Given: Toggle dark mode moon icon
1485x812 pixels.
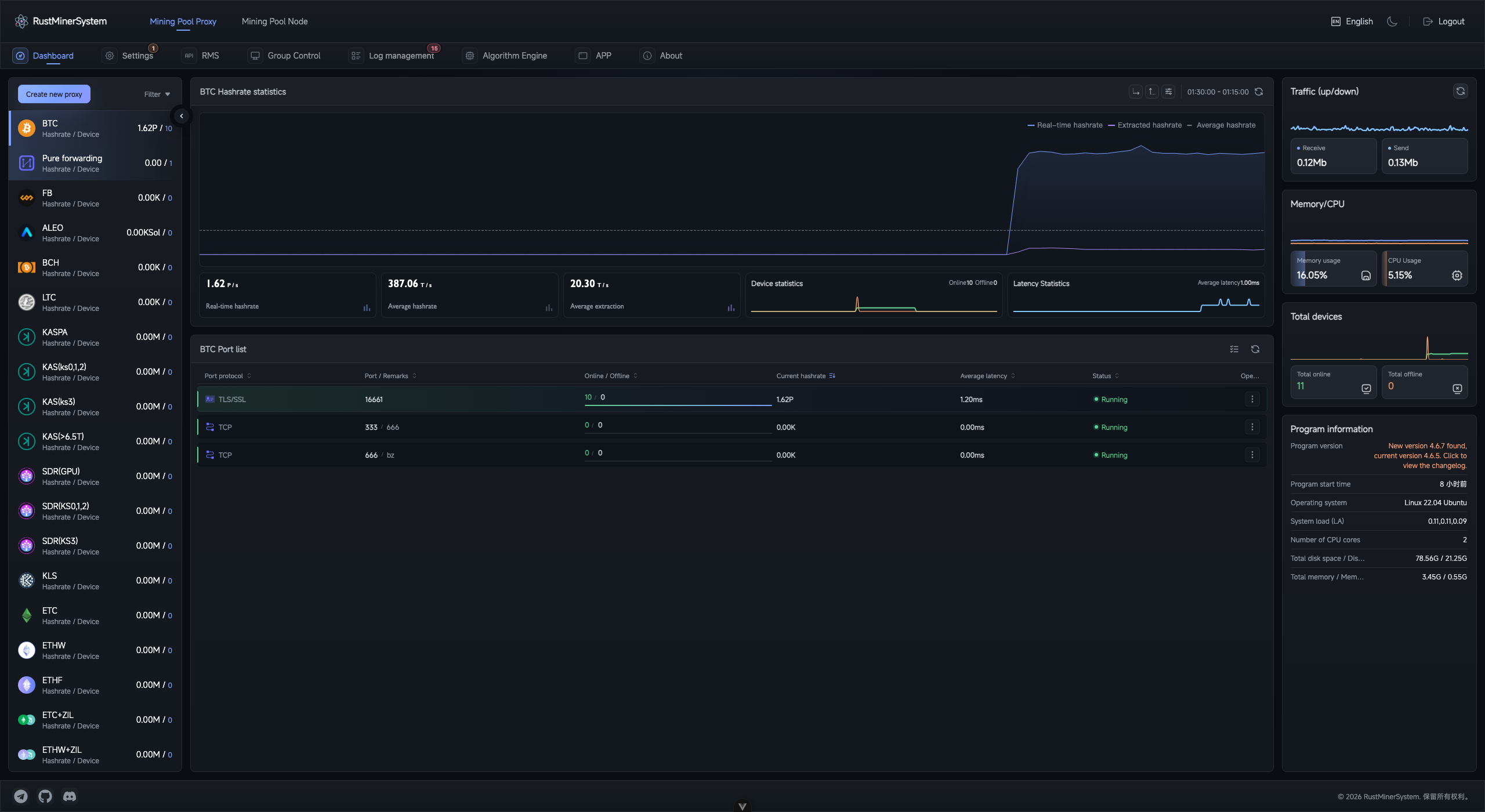Looking at the screenshot, I should tap(1392, 21).
